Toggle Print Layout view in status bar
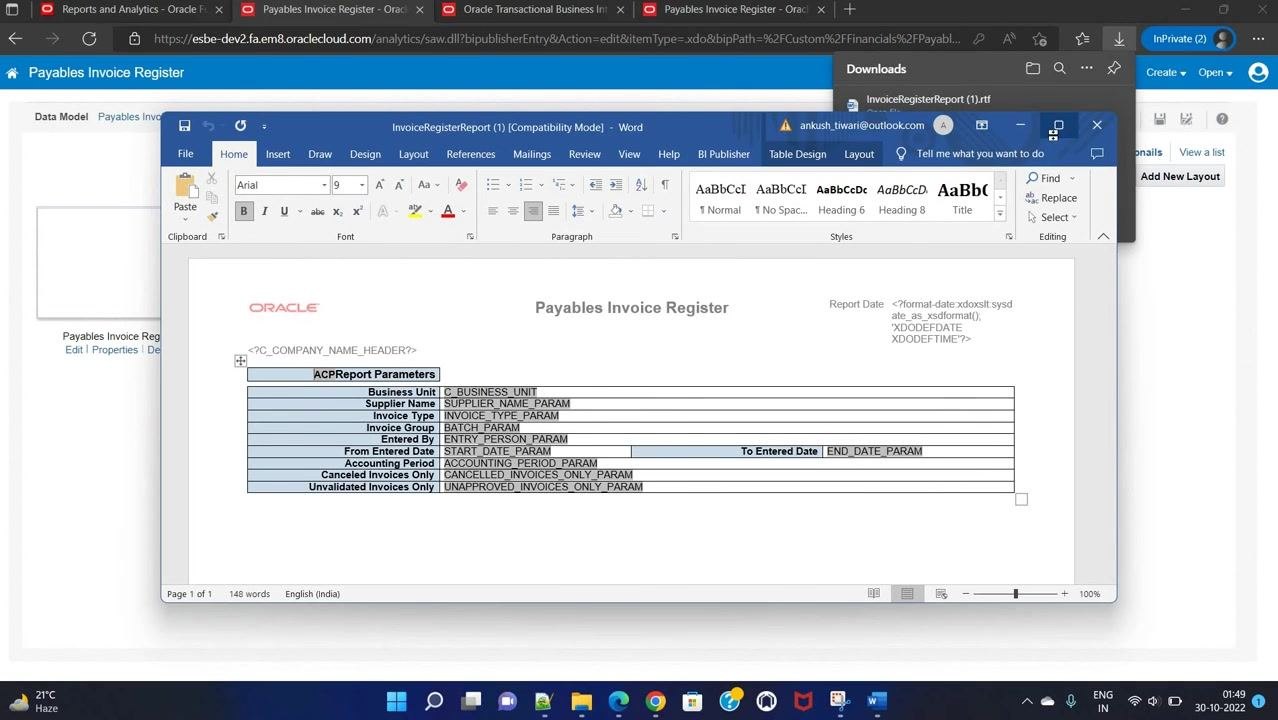 point(907,594)
